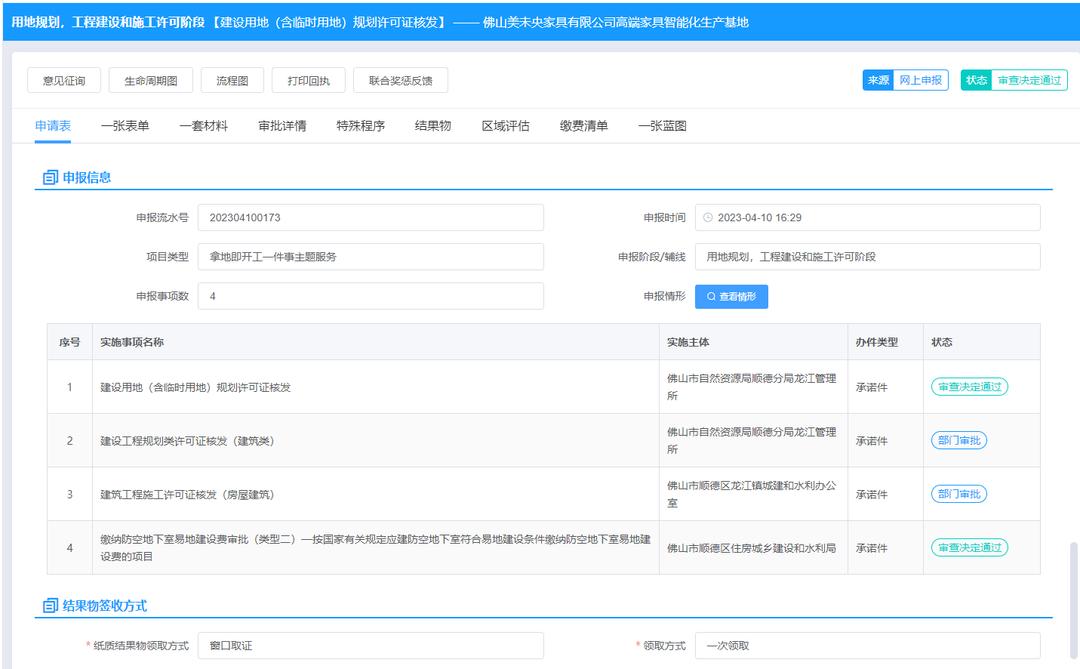Show the 生命周期图 view
The image size is (1080, 669).
click(150, 81)
